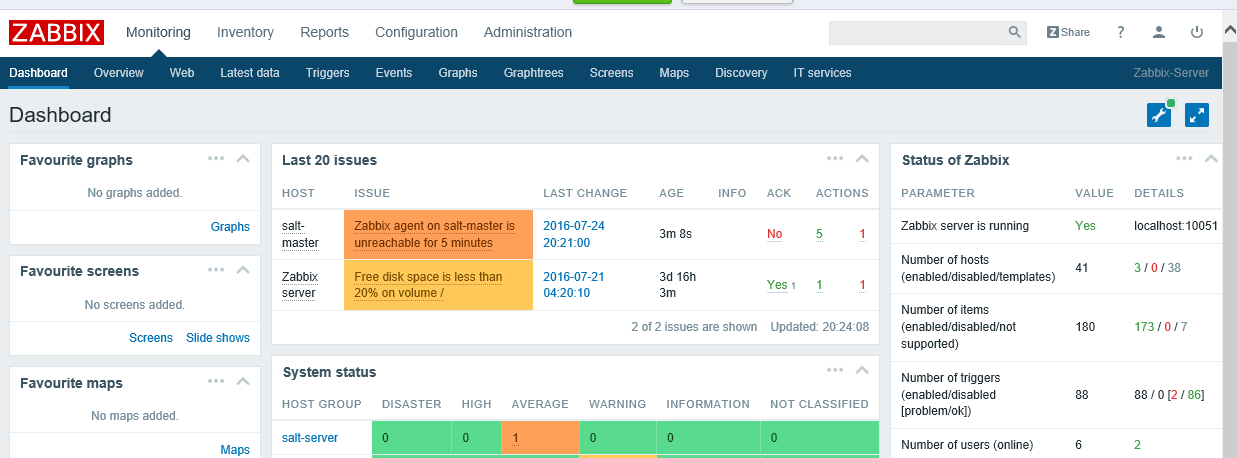Image resolution: width=1237 pixels, height=458 pixels.
Task: Switch to the Graphtrees tab
Action: click(534, 73)
